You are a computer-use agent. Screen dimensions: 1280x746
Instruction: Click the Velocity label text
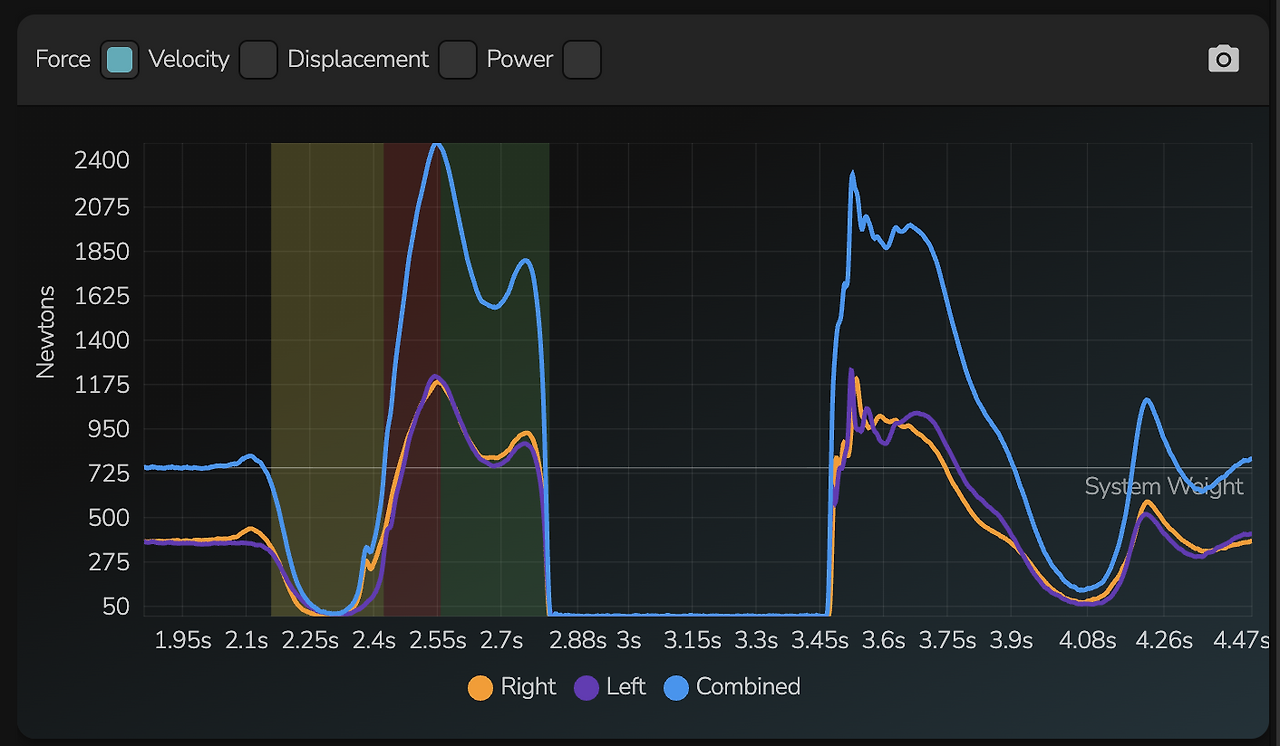pos(189,59)
